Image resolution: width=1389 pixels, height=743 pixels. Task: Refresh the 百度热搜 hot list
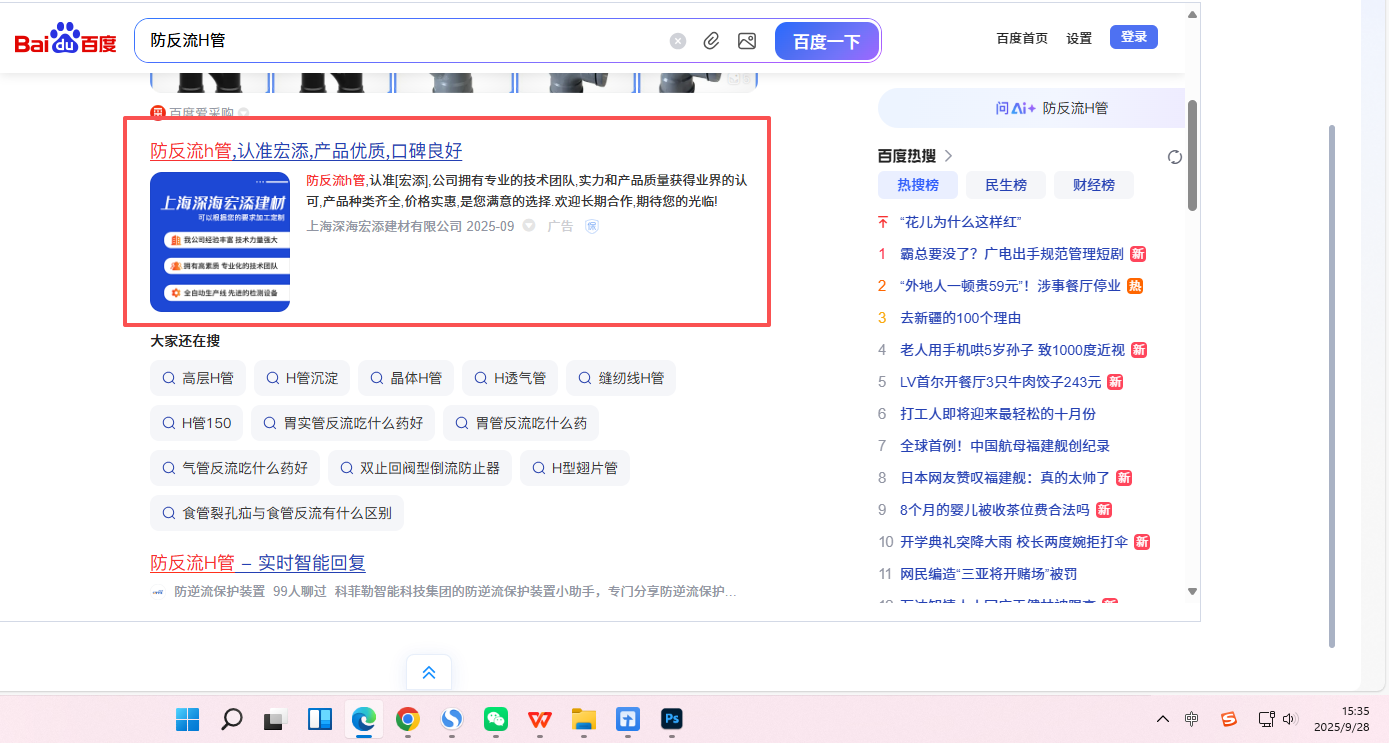pyautogui.click(x=1175, y=157)
